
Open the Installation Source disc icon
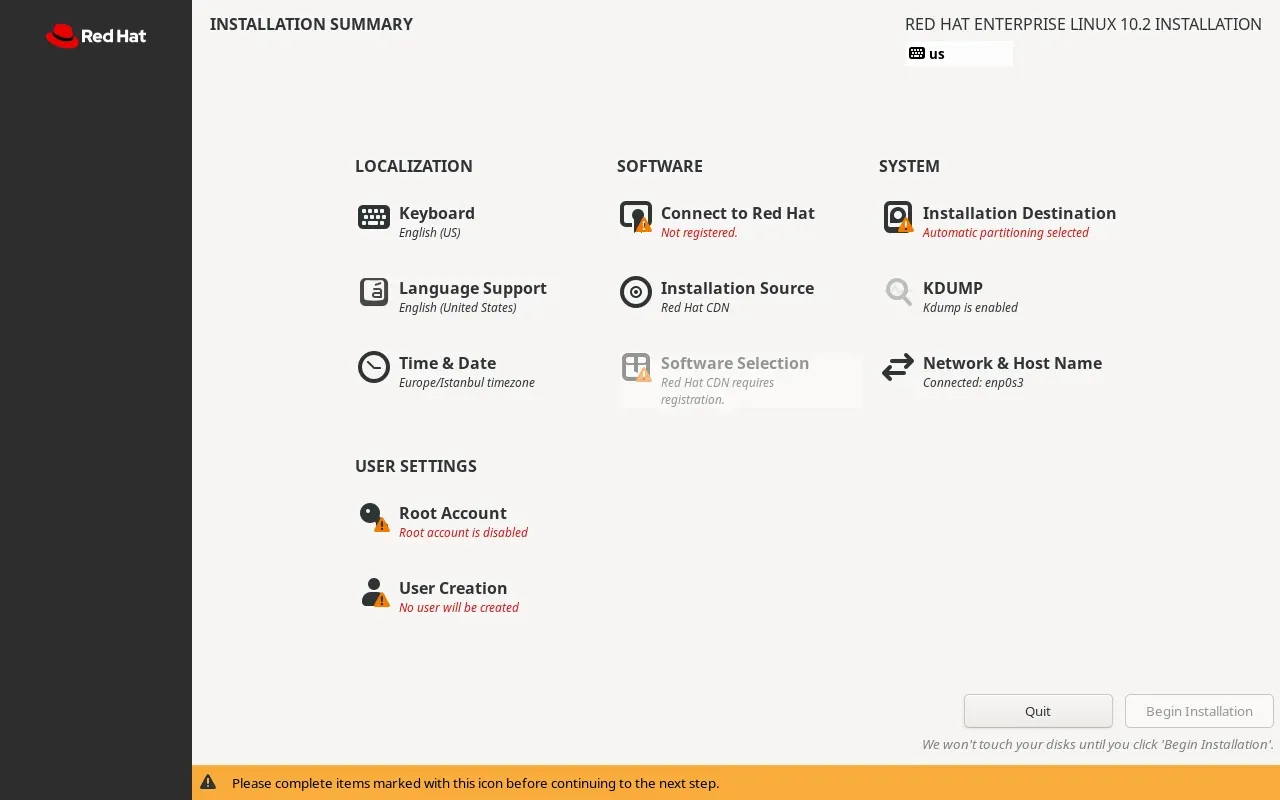coord(636,292)
